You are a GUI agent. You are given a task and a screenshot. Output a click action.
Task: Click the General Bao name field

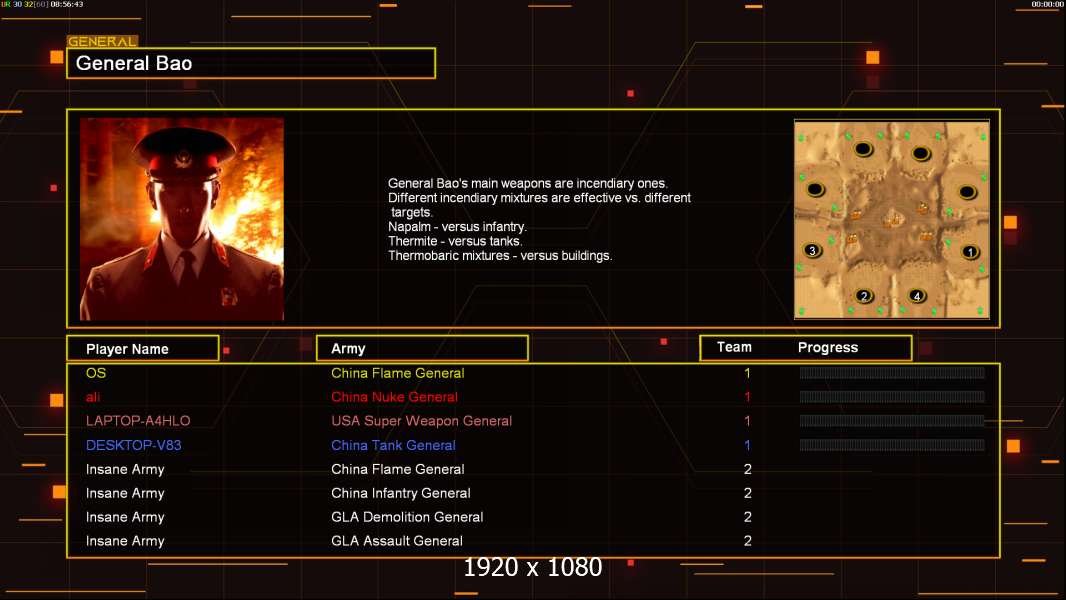pyautogui.click(x=251, y=63)
